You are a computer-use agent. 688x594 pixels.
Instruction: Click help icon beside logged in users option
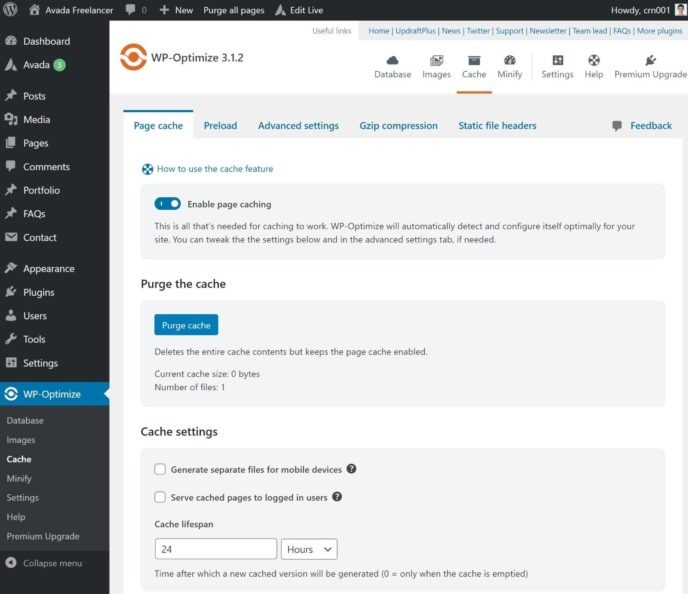tap(337, 497)
